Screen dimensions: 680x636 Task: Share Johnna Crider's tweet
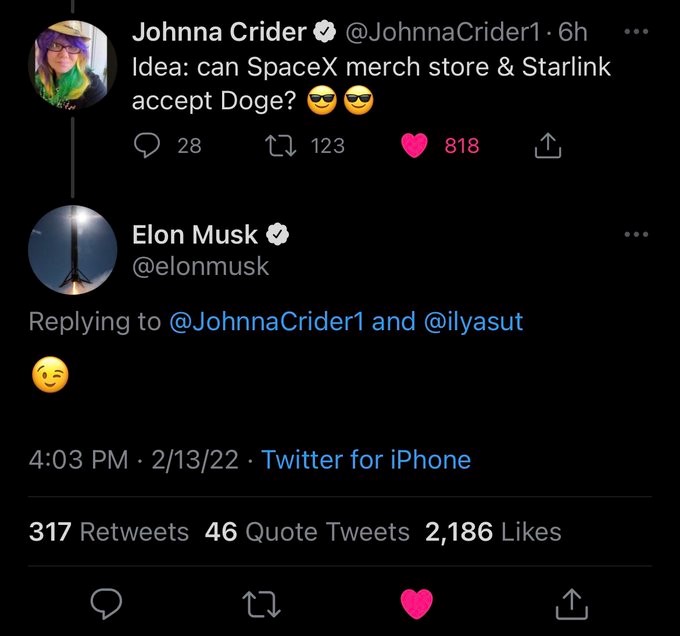coord(546,147)
